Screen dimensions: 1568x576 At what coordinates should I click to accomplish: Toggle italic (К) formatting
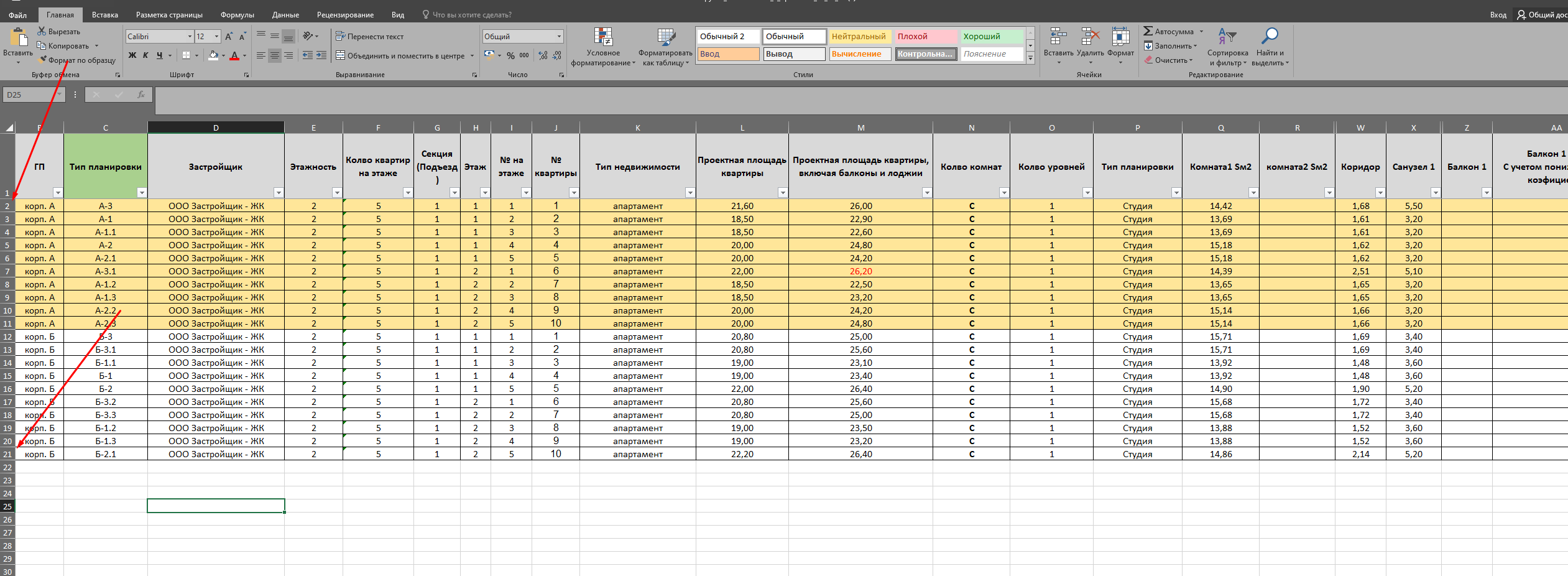145,55
